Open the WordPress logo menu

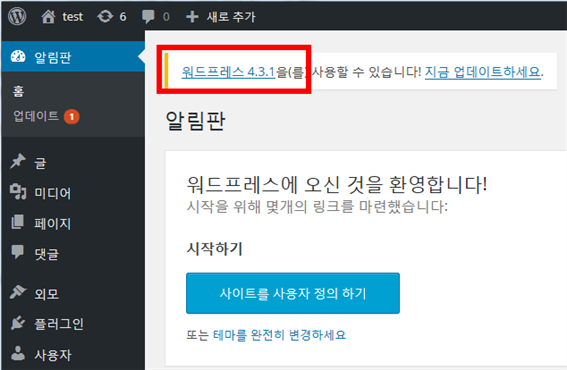pos(17,16)
